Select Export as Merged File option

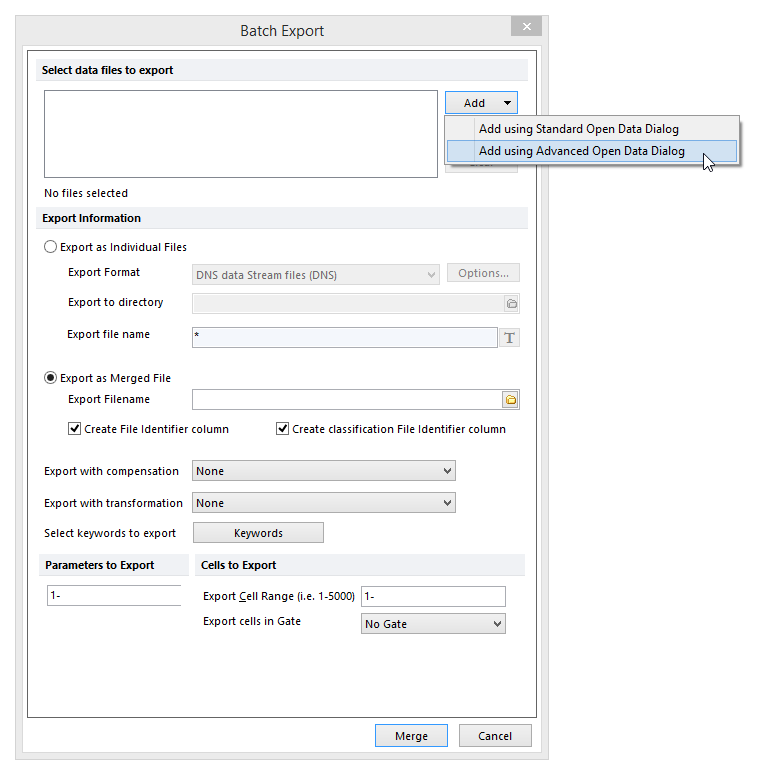[x=51, y=378]
